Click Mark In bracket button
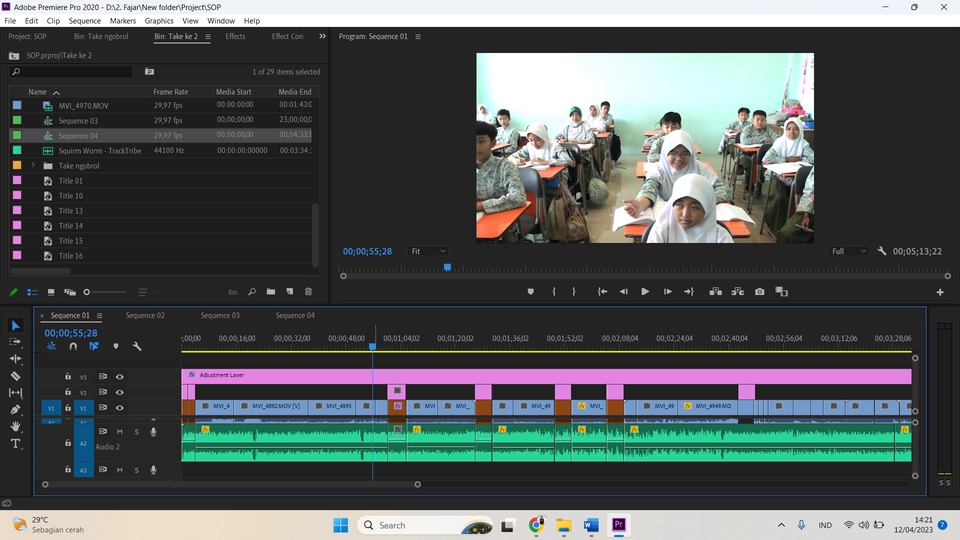 pyautogui.click(x=554, y=292)
